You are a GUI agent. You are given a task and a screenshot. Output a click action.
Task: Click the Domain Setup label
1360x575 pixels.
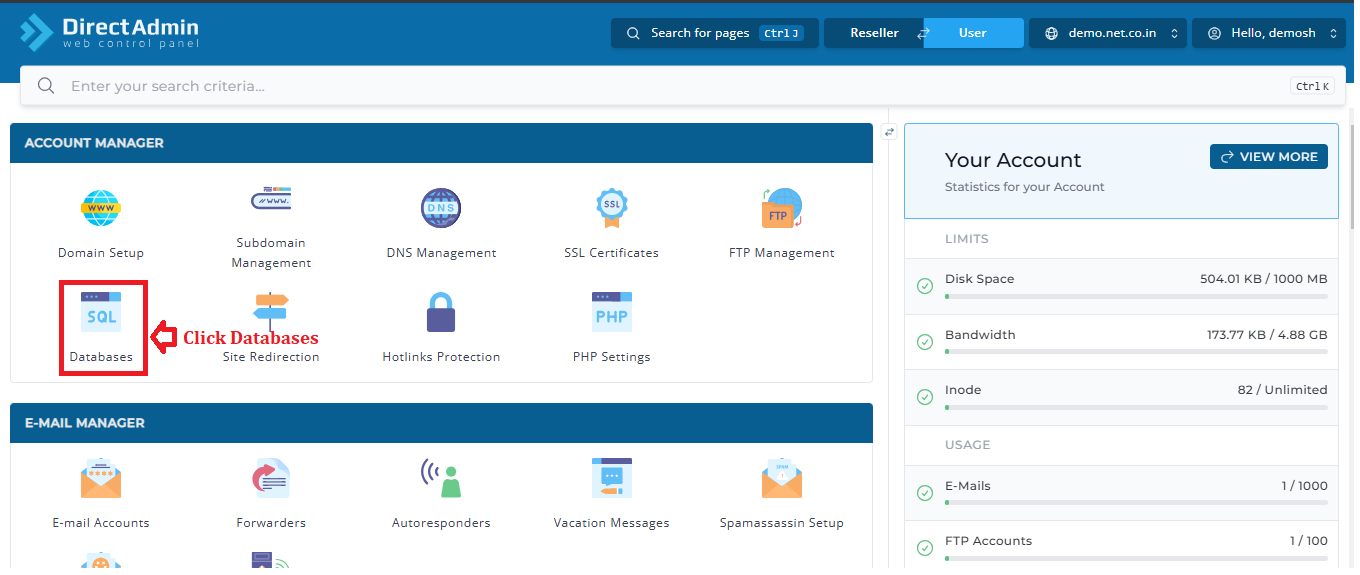click(101, 253)
